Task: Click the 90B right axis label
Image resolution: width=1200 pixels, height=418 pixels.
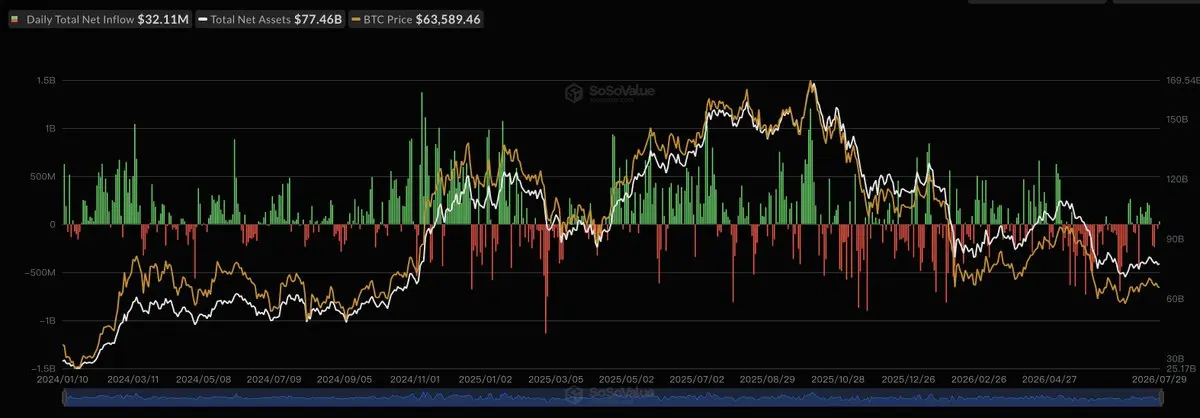Action: [x=1174, y=239]
